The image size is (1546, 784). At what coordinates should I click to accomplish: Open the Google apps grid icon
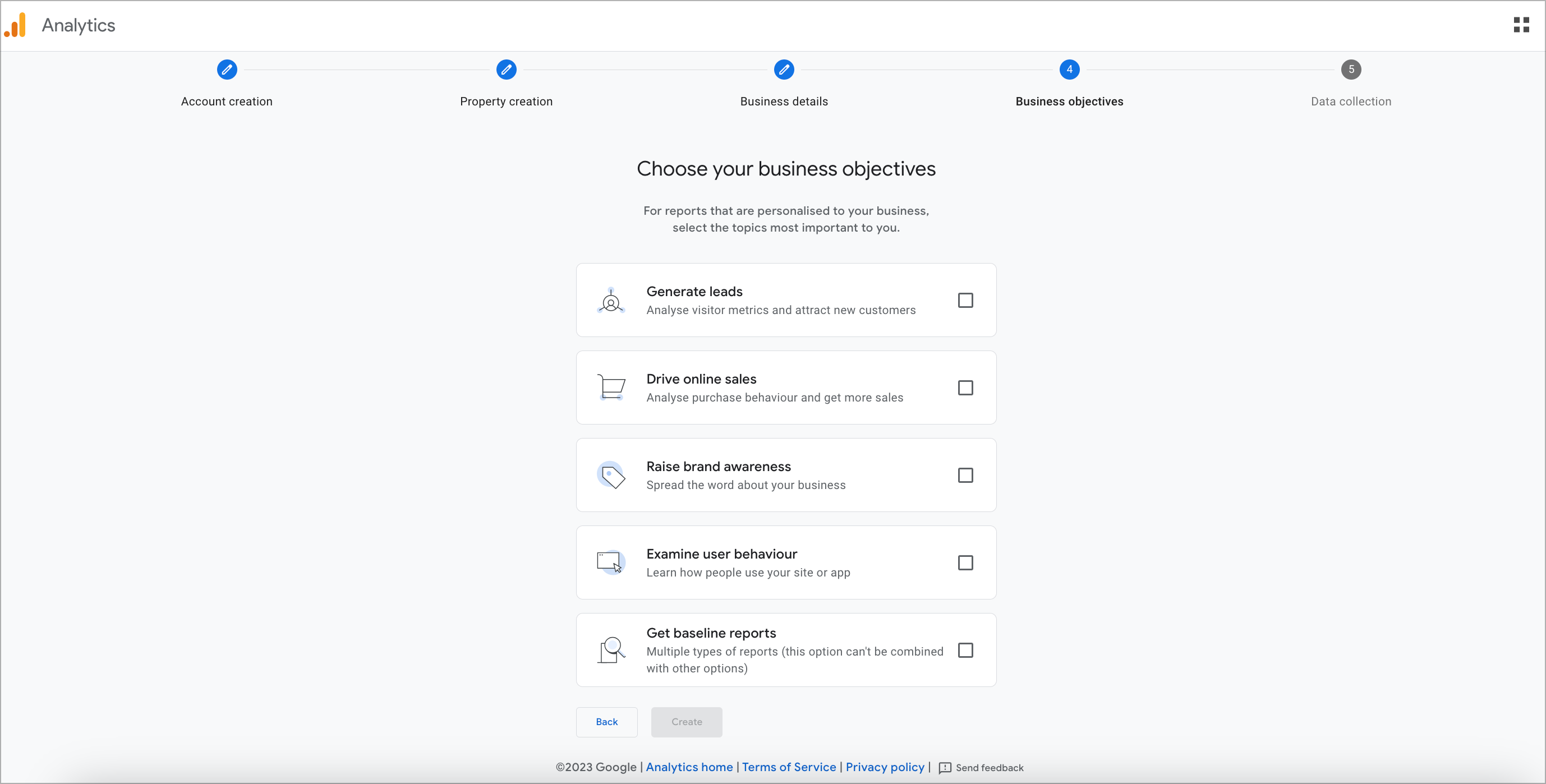pos(1521,25)
